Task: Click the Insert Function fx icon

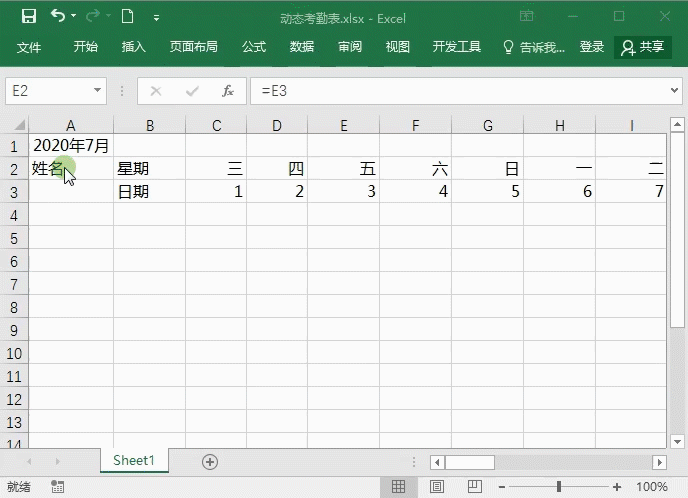Action: [227, 91]
